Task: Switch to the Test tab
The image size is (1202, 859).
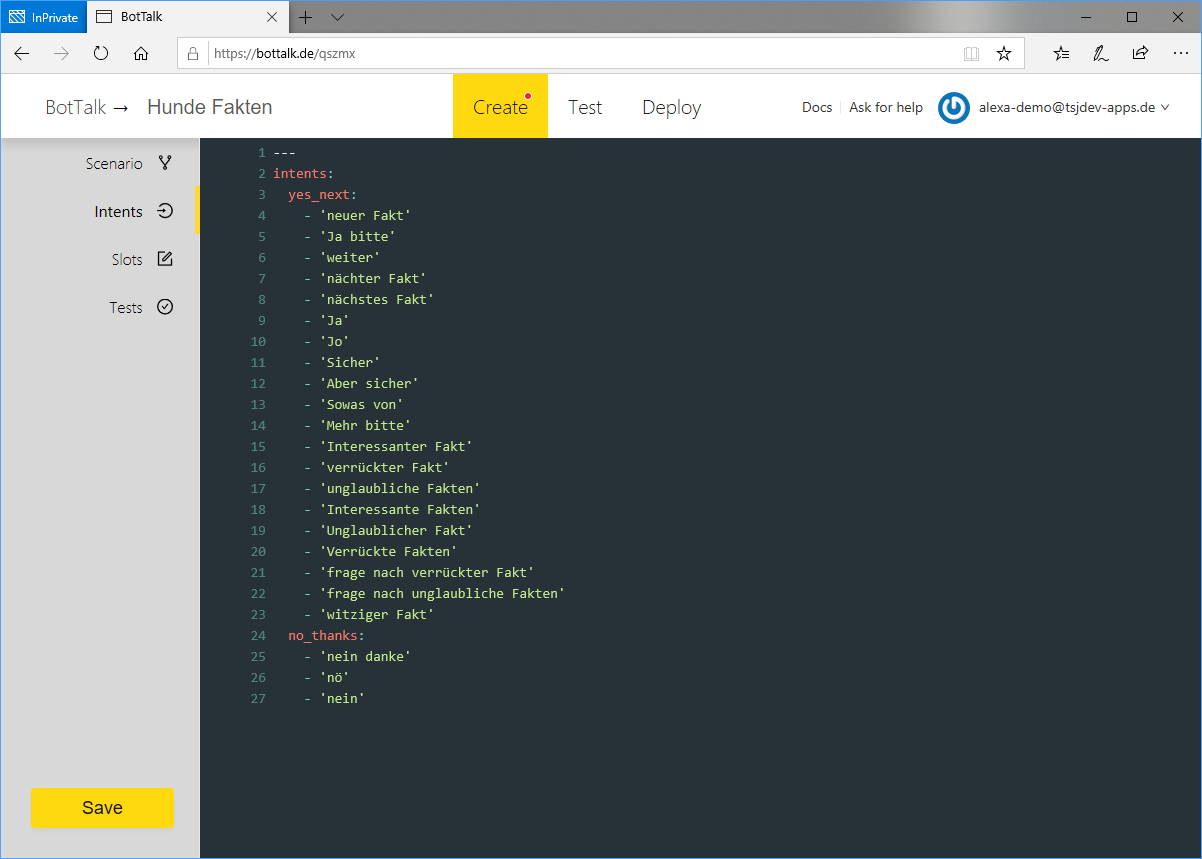Action: [585, 108]
